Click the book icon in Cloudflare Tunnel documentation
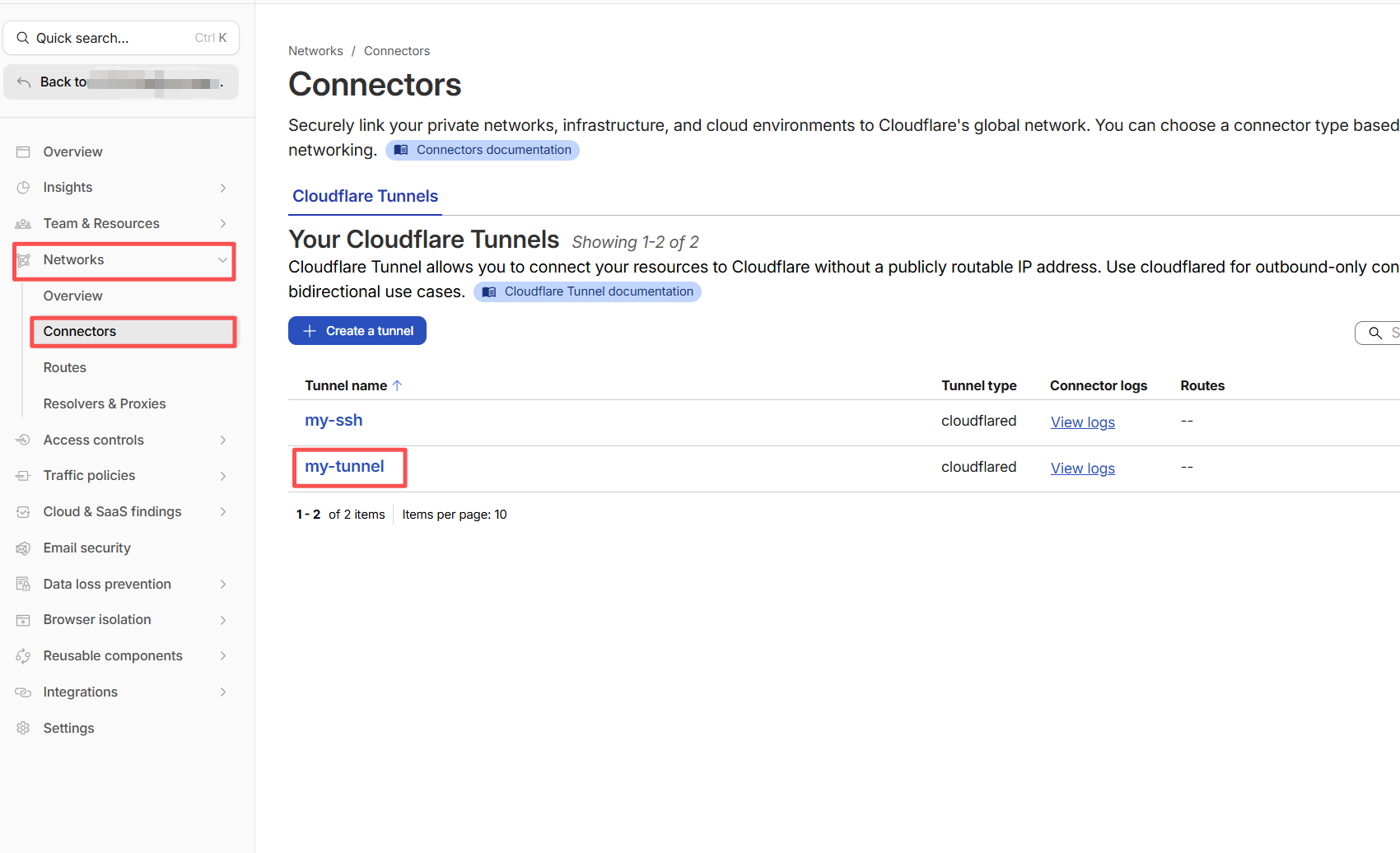 (x=489, y=292)
